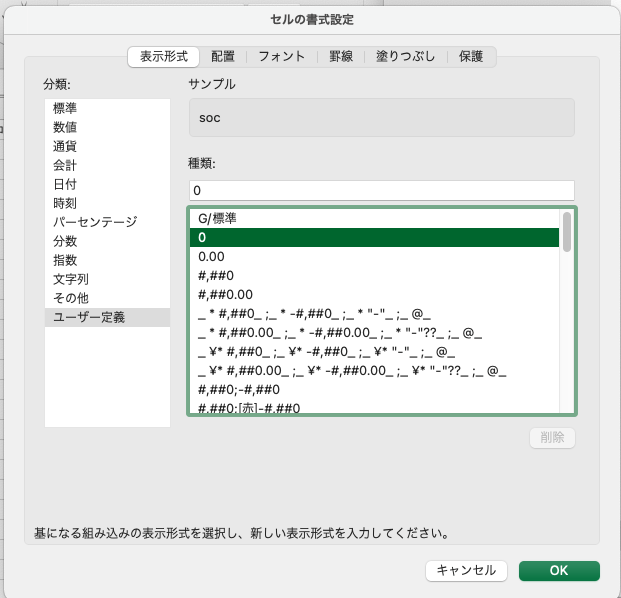Click the サンプル preview box showing soc
The height and width of the screenshot is (598, 621).
pyautogui.click(x=382, y=118)
